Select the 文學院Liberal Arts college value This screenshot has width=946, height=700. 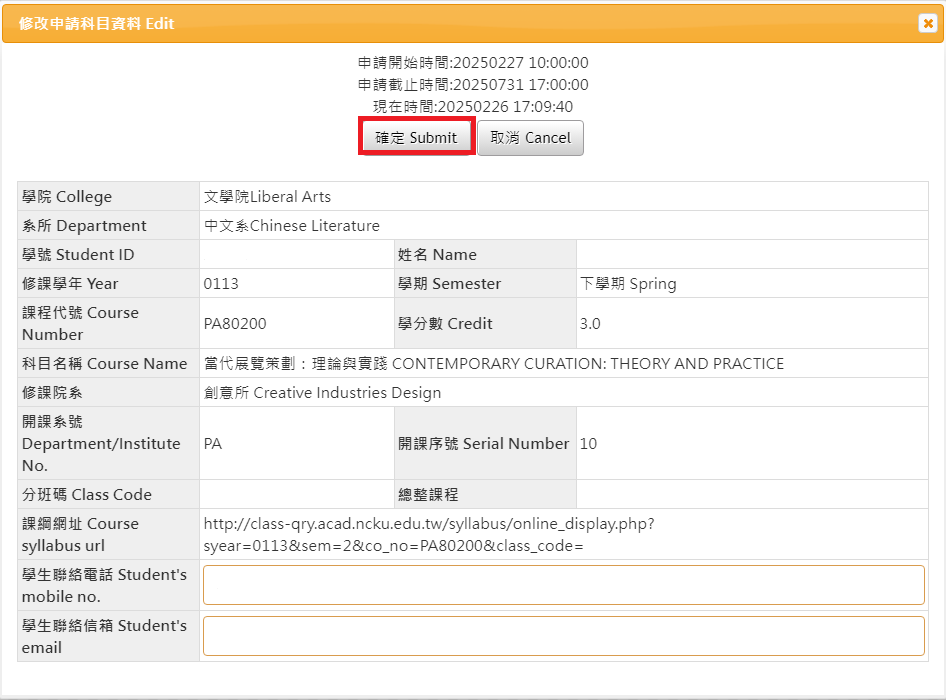[x=267, y=197]
